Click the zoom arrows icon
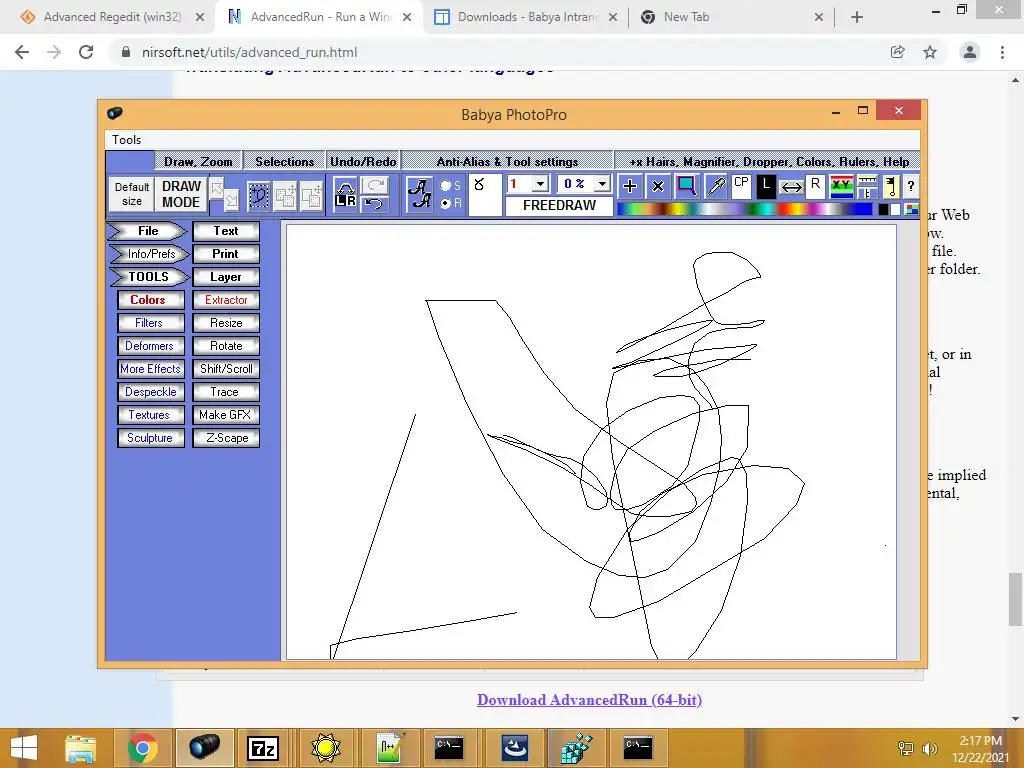The height and width of the screenshot is (768, 1024). click(224, 194)
